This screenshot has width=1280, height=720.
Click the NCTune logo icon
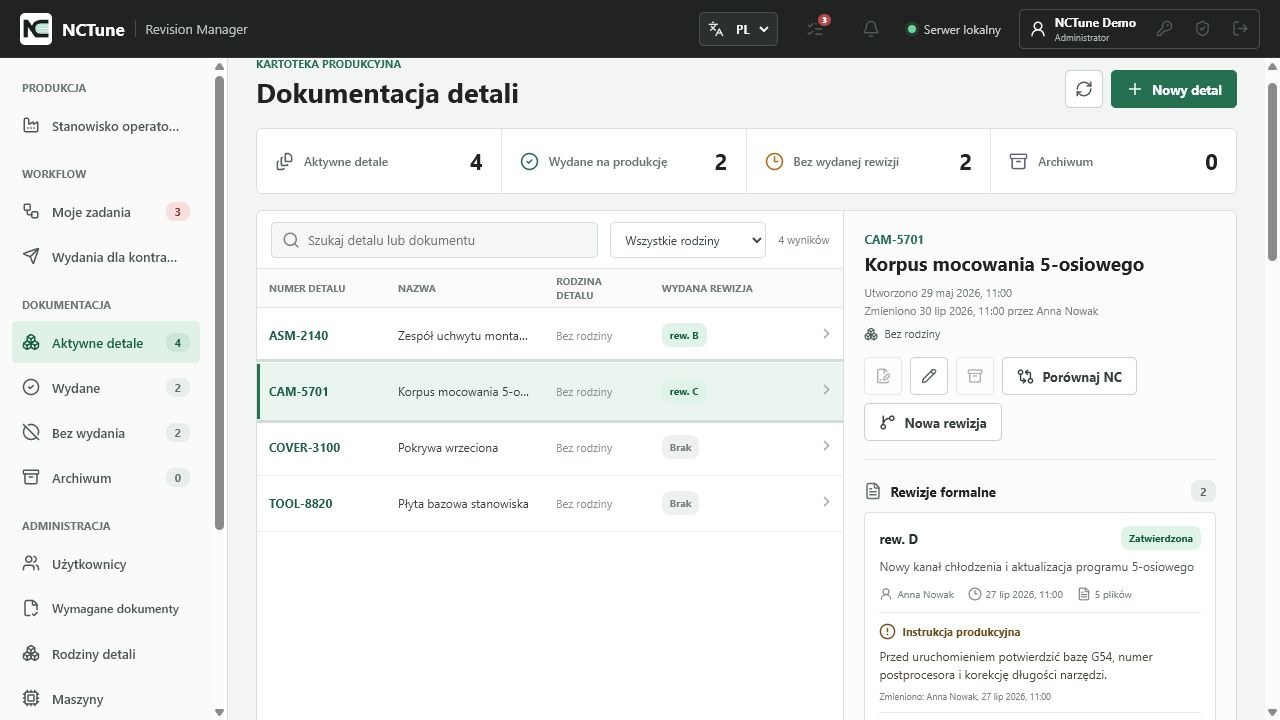[x=36, y=29]
